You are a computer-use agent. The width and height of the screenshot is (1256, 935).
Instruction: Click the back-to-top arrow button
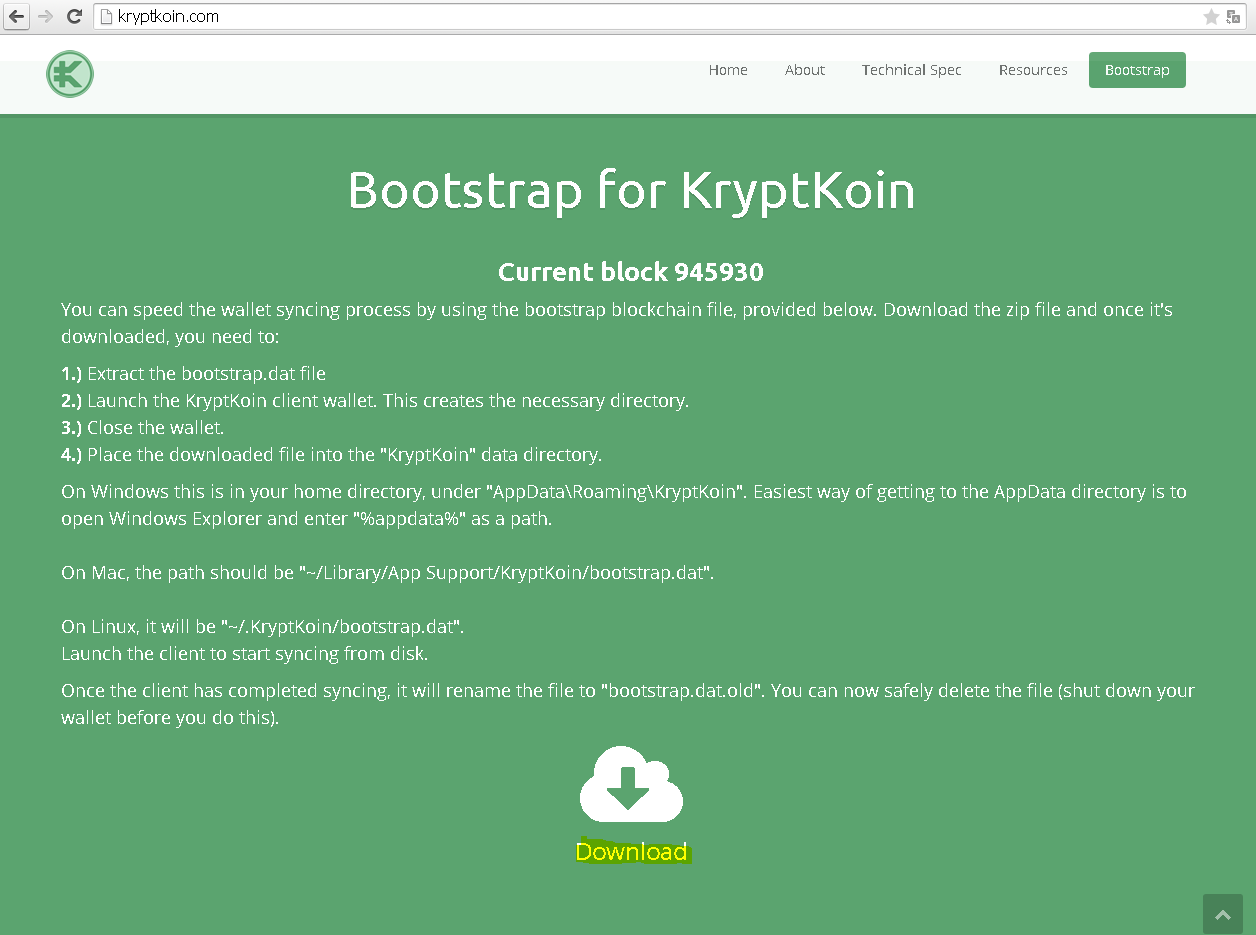pyautogui.click(x=1222, y=914)
